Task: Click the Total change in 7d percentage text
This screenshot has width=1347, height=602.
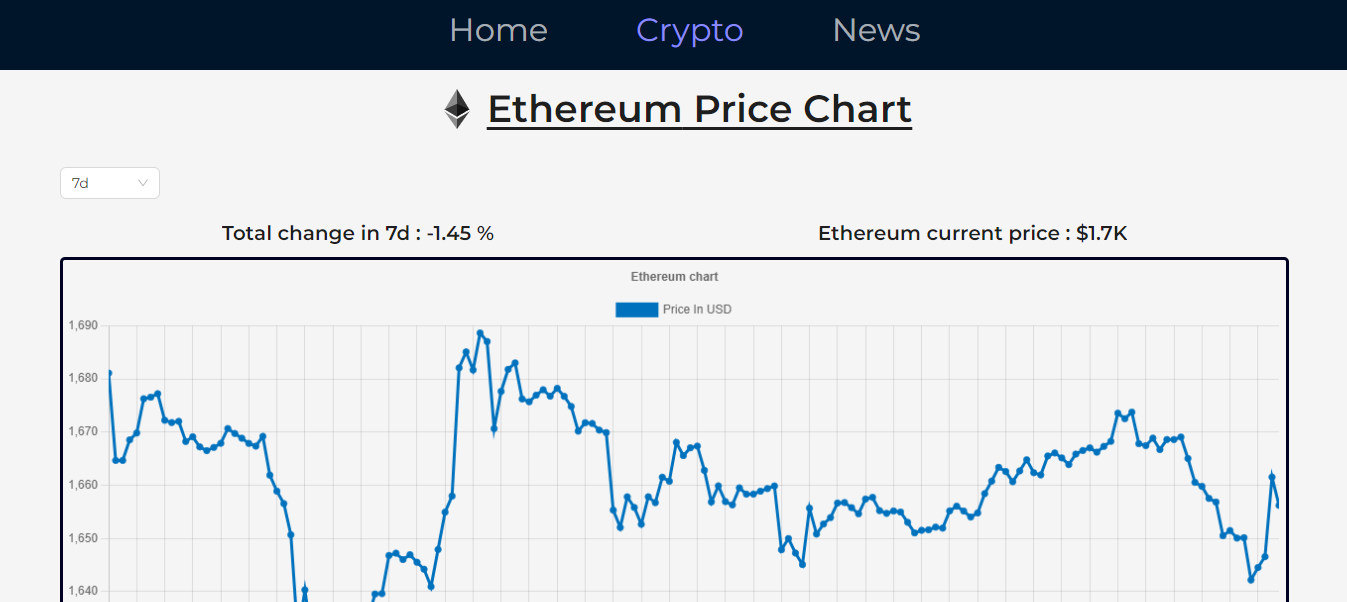Action: point(358,233)
